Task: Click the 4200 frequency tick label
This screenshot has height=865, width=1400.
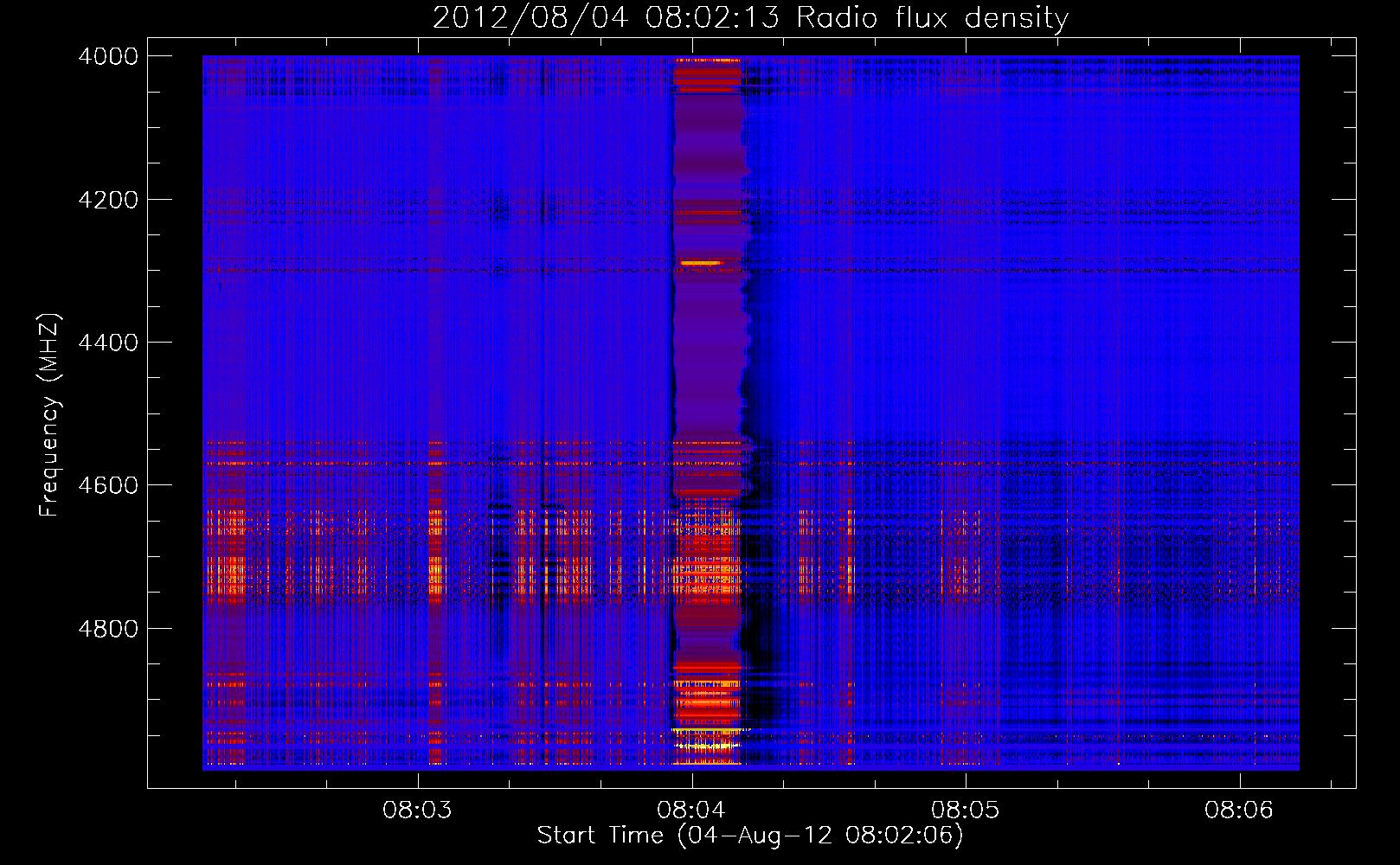Action: (x=108, y=200)
